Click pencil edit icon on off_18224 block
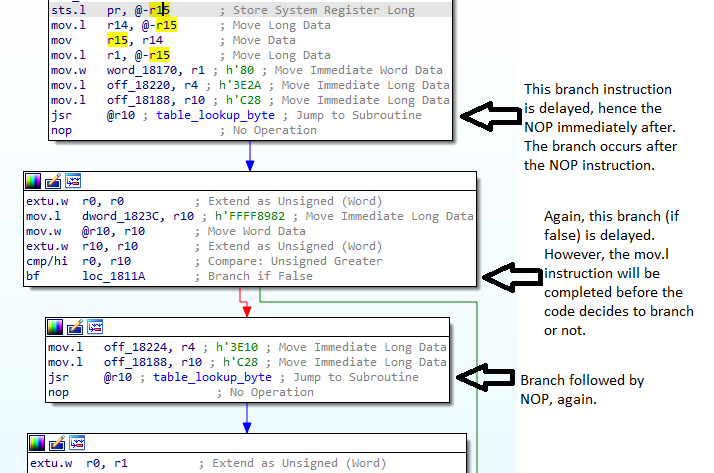 (x=76, y=327)
